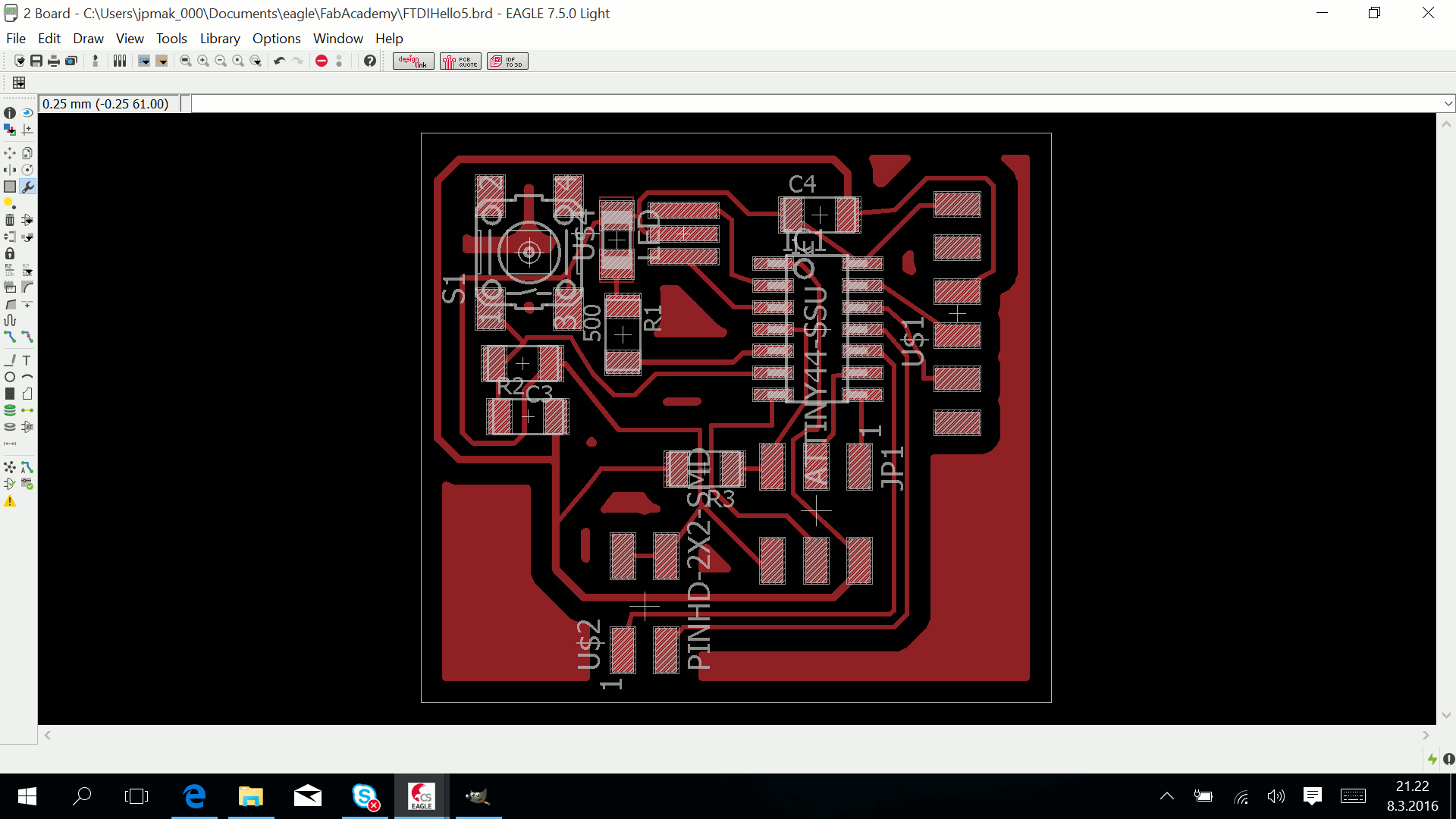Select the green Via tool

coord(10,410)
